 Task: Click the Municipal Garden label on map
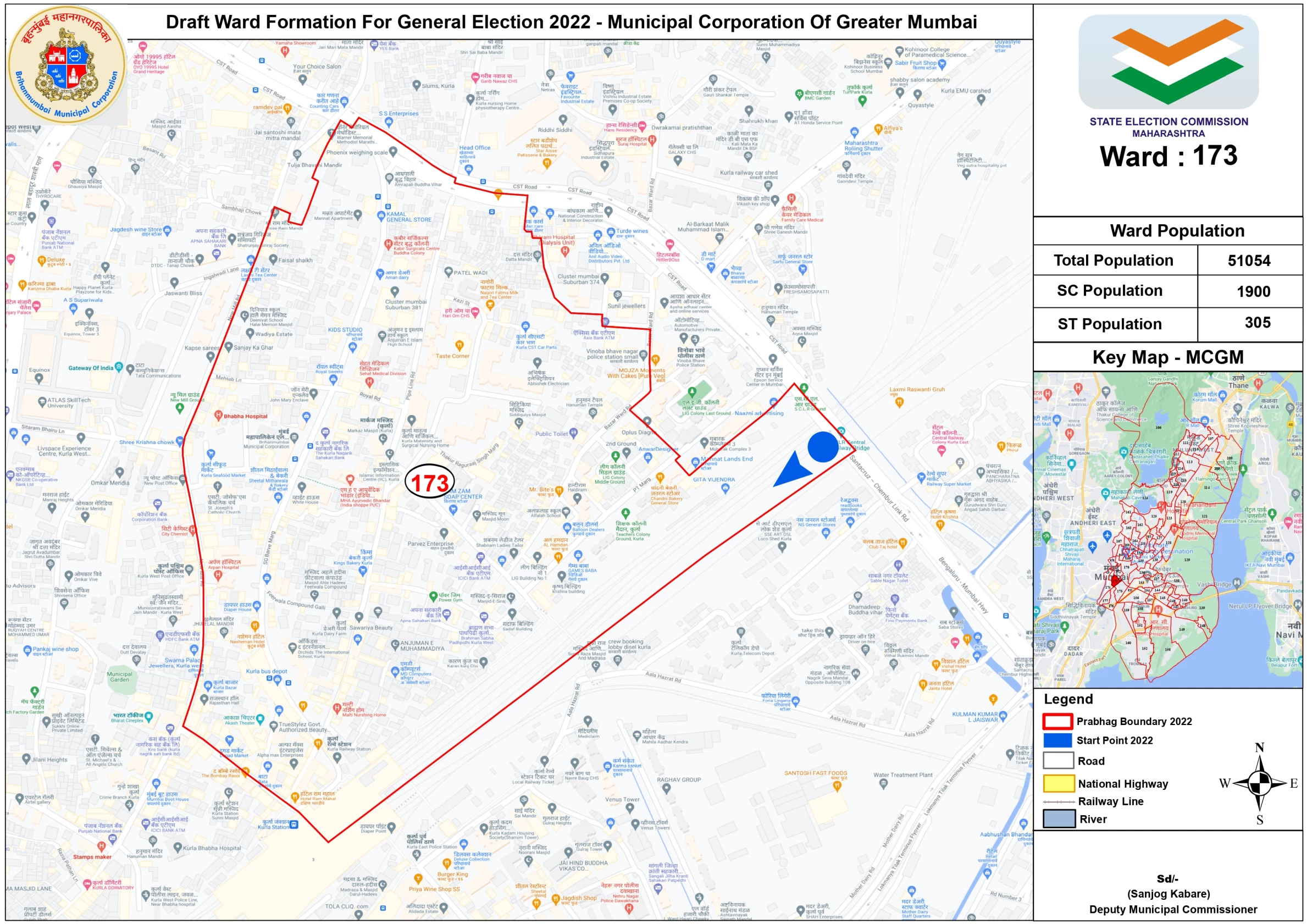click(x=120, y=677)
